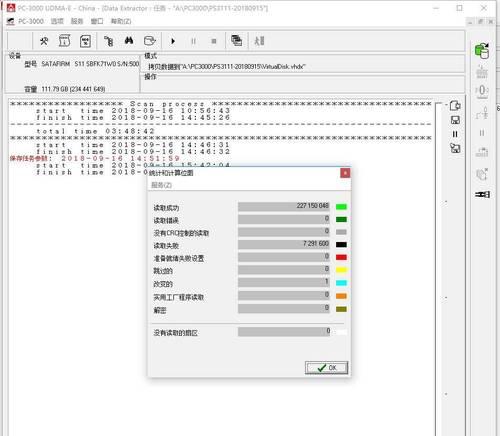
Task: Click the stop square in toolbar
Action: [214, 41]
